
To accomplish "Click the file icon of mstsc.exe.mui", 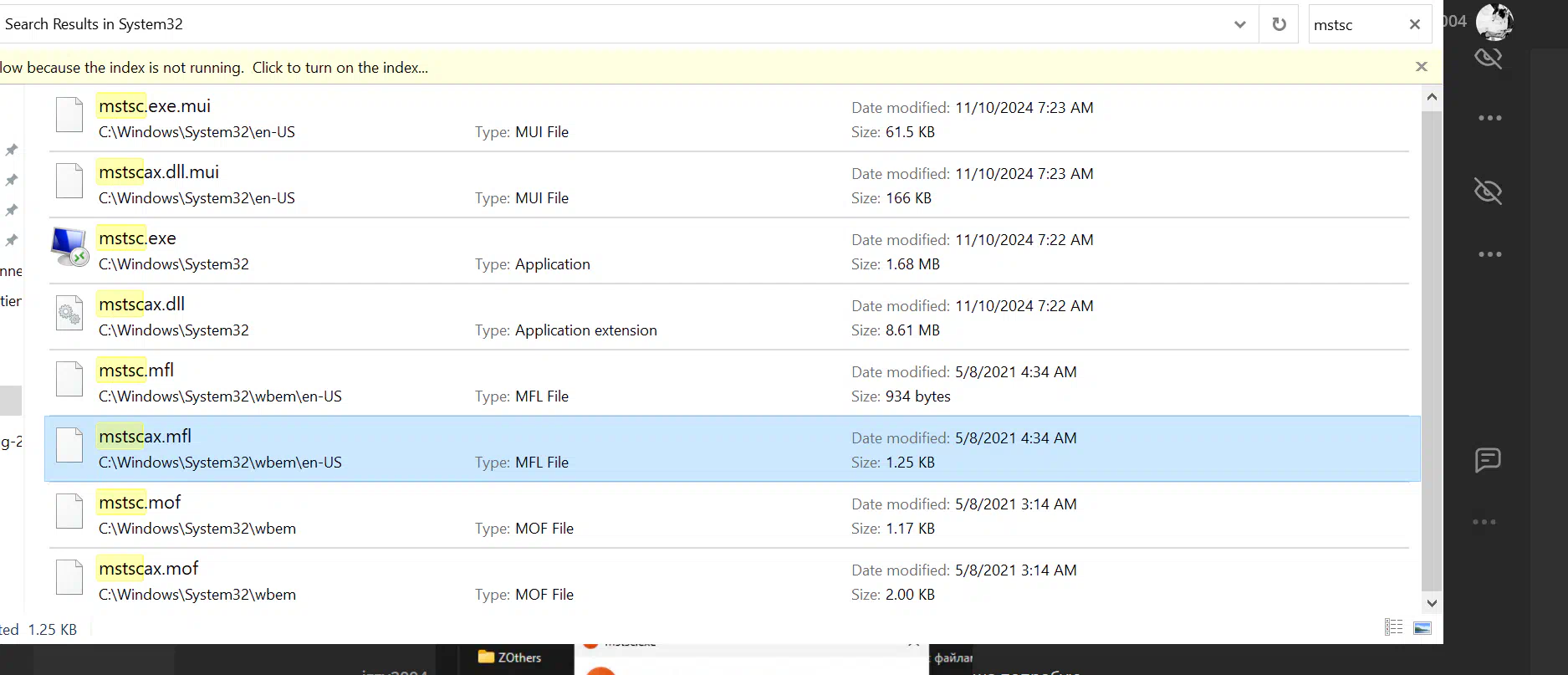I will (x=69, y=115).
